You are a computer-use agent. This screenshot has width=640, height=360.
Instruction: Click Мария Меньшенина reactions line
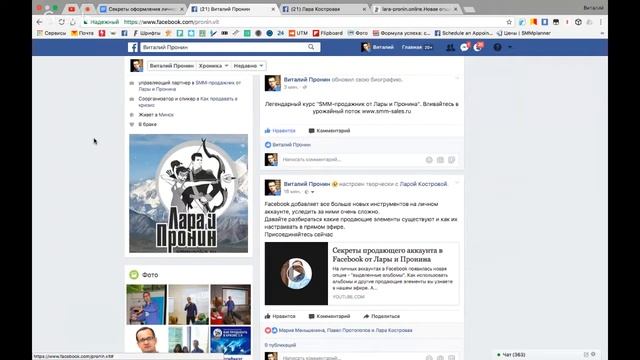coord(345,330)
